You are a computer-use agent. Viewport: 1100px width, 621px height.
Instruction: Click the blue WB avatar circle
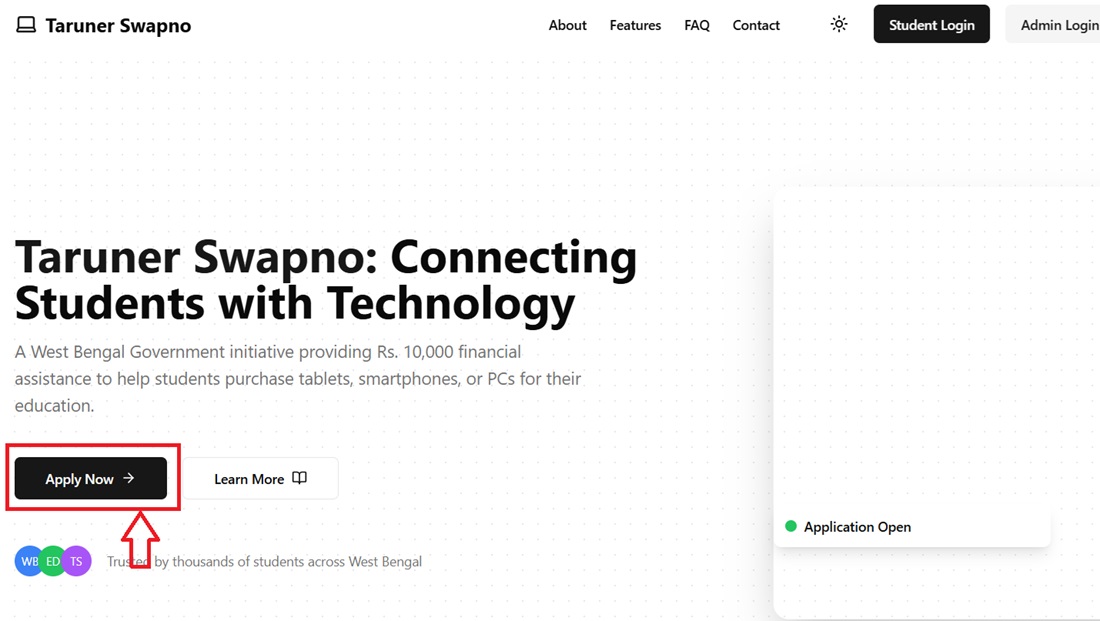click(29, 561)
